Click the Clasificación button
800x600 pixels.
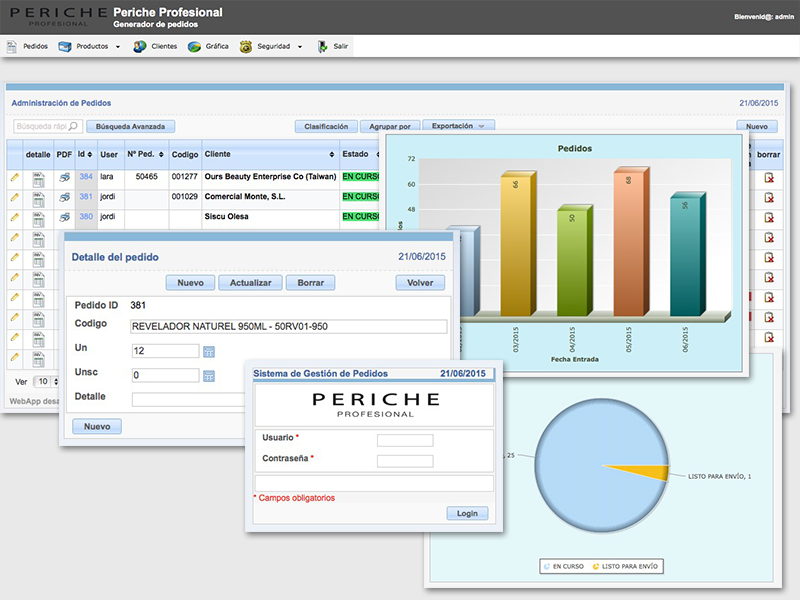(326, 127)
